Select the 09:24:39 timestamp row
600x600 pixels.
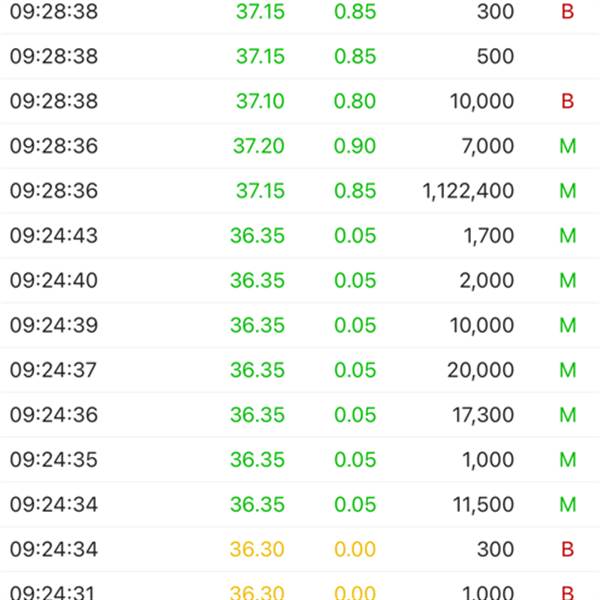click(54, 326)
